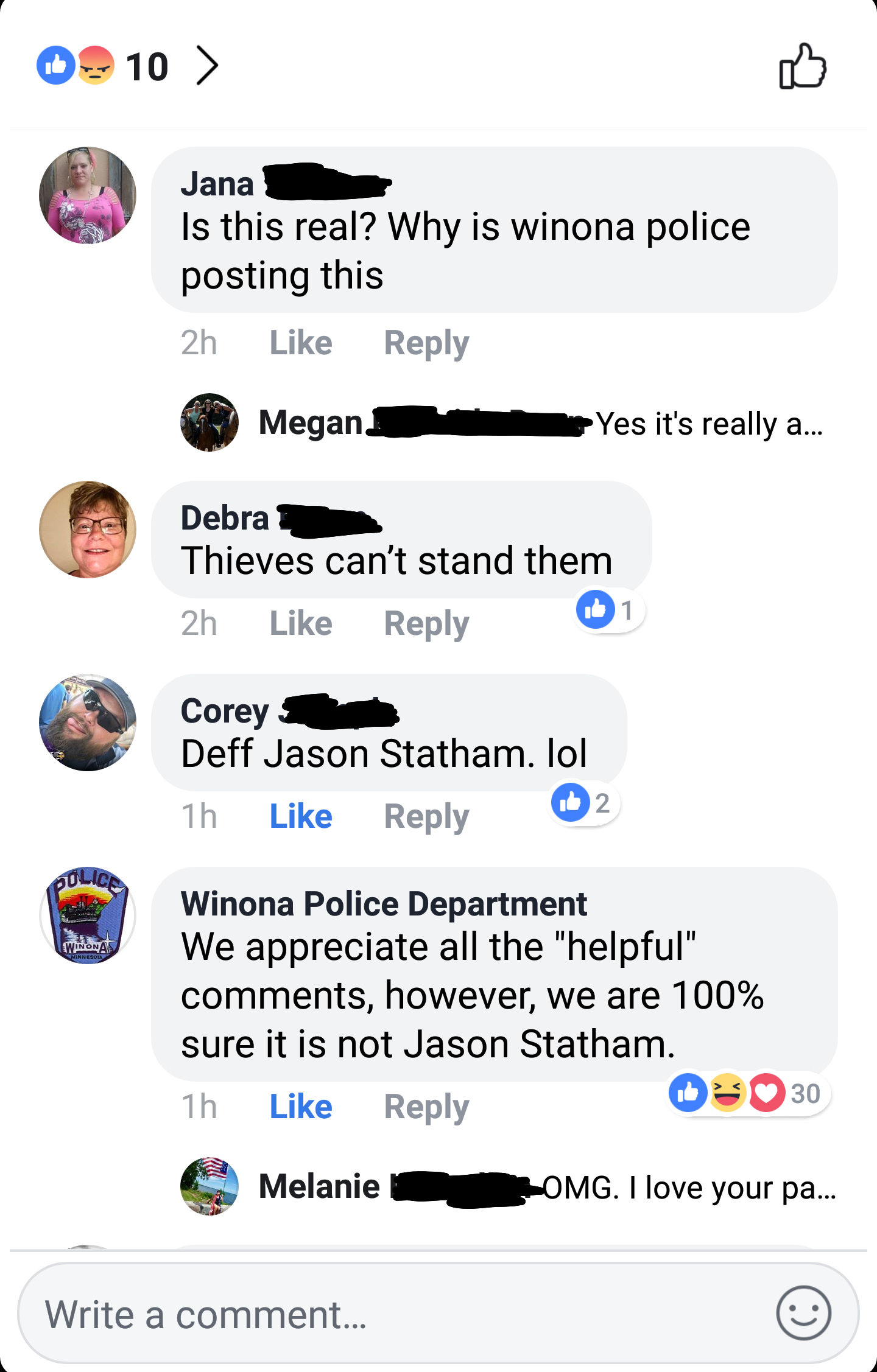
Task: Unlike the Winona Police Department comment
Action: click(x=301, y=1107)
